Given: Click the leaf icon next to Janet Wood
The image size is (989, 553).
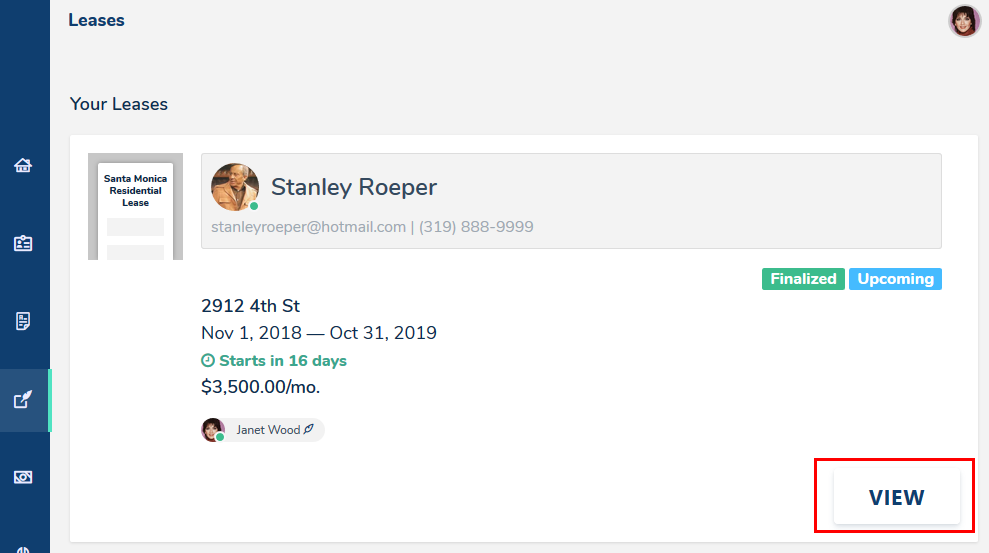Looking at the screenshot, I should point(309,430).
